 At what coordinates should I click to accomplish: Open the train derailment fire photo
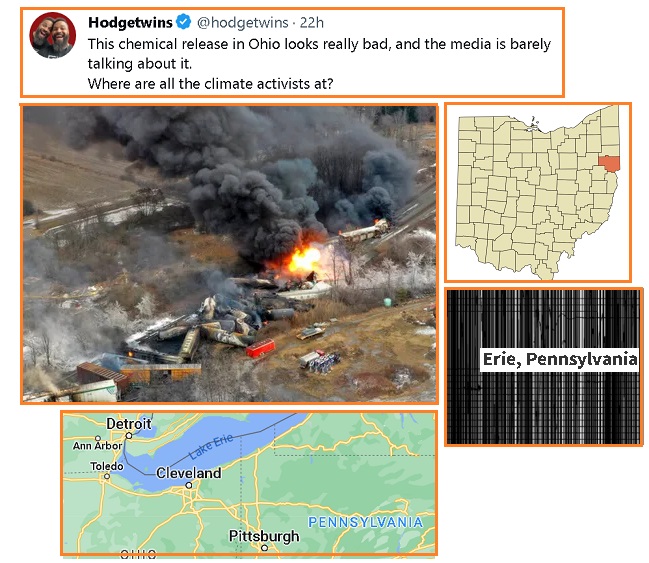(x=230, y=254)
